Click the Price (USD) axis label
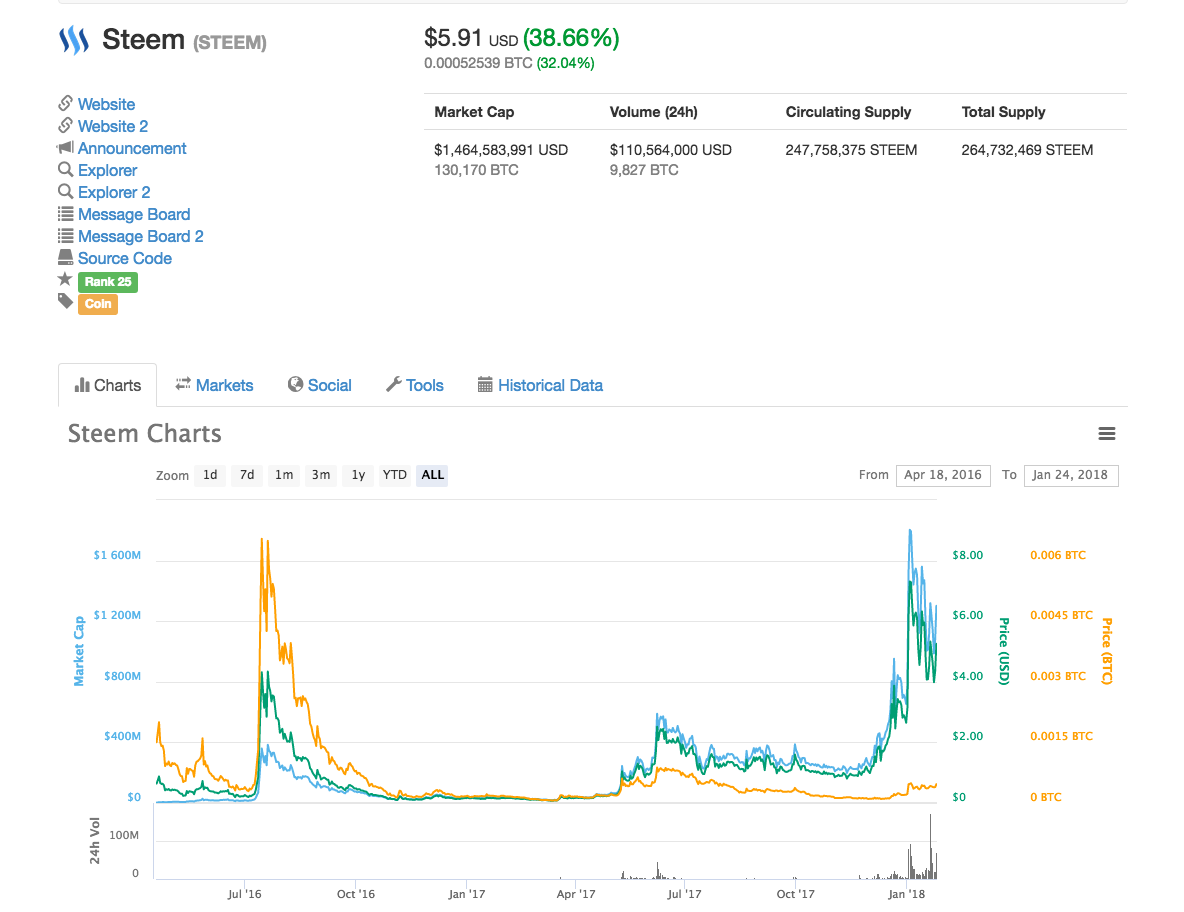 (x=1004, y=651)
